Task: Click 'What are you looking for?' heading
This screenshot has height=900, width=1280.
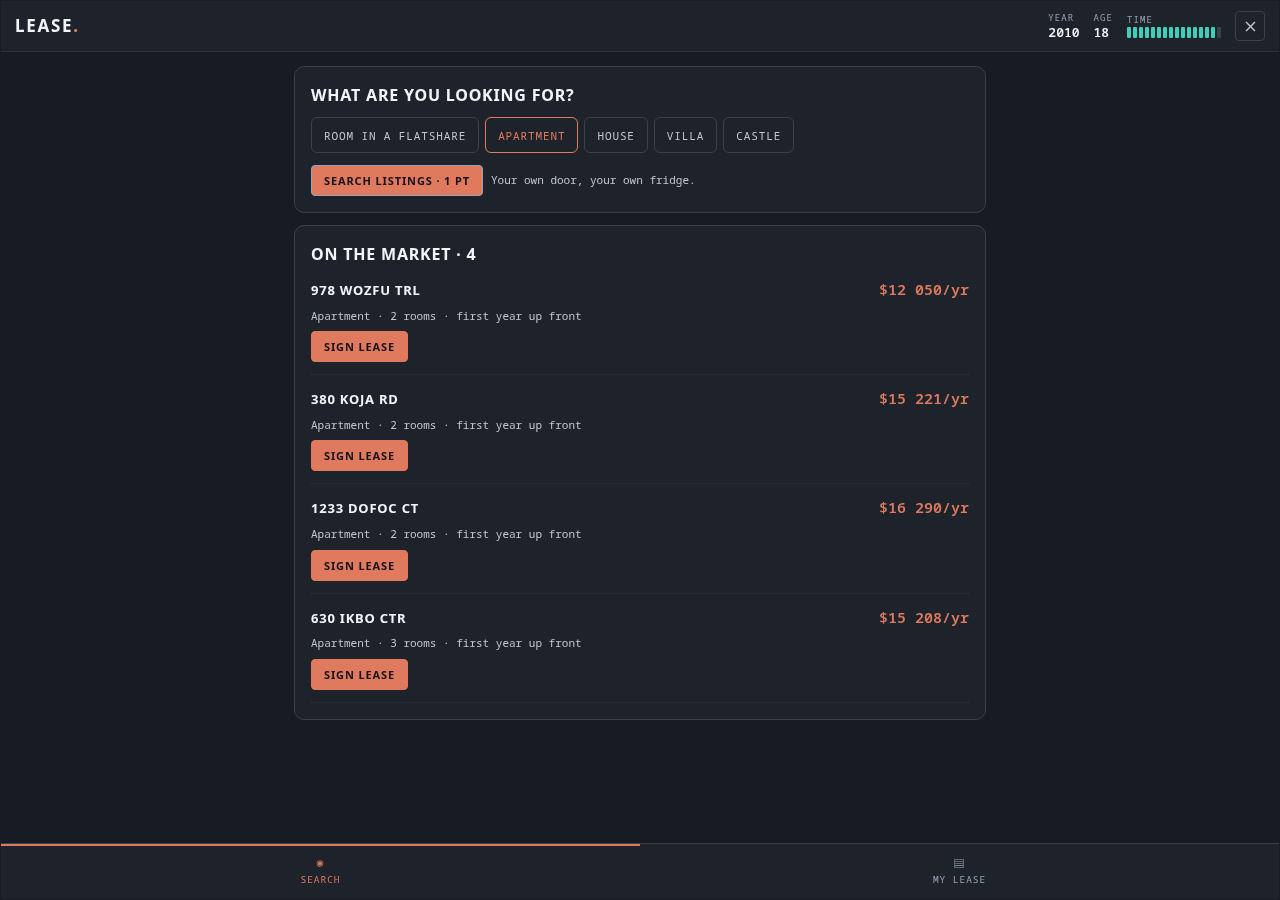Action: (442, 95)
